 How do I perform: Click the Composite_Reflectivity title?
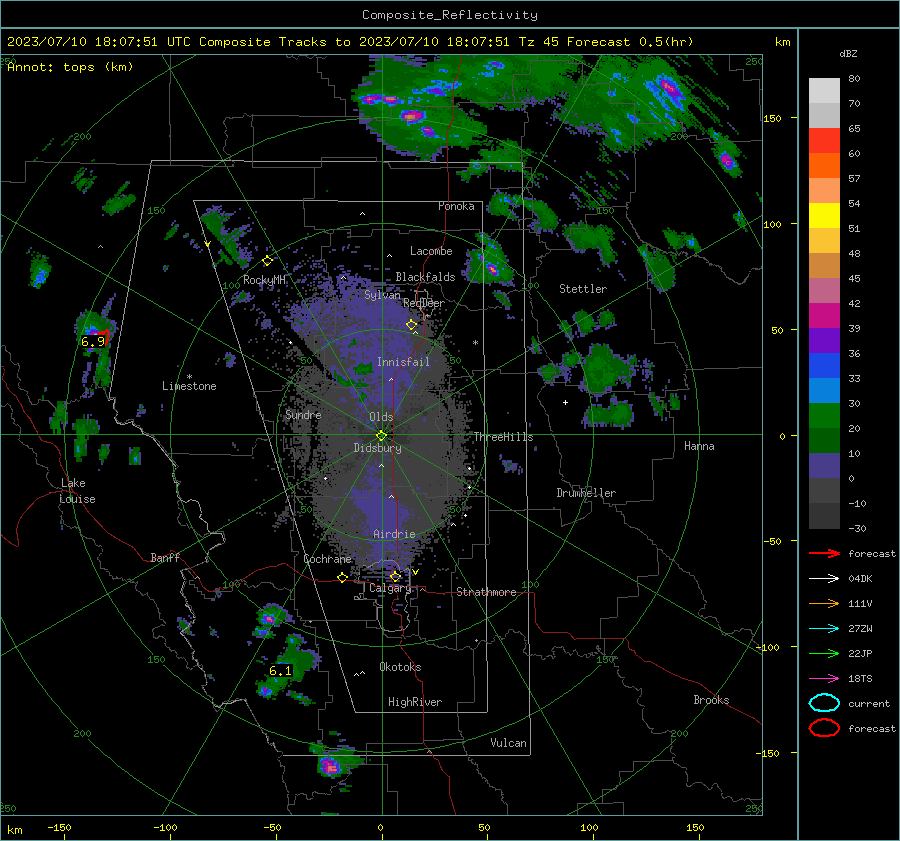(x=449, y=15)
